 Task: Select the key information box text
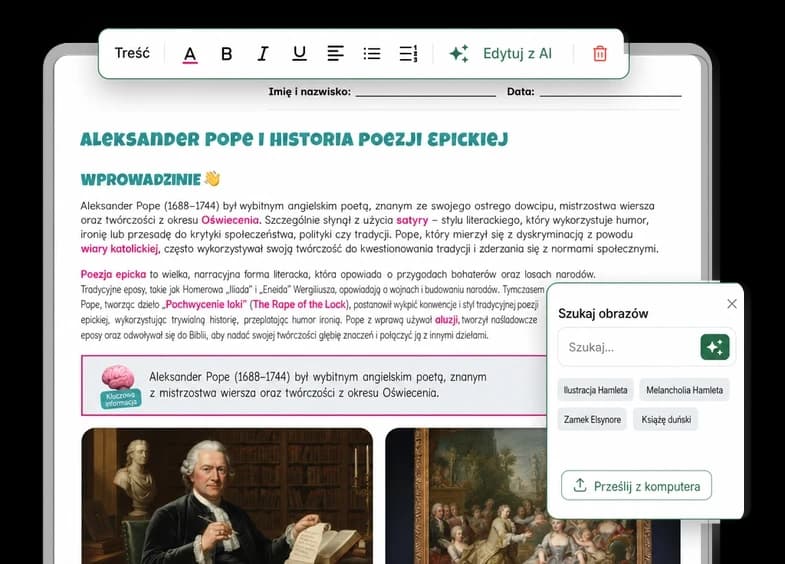point(317,385)
